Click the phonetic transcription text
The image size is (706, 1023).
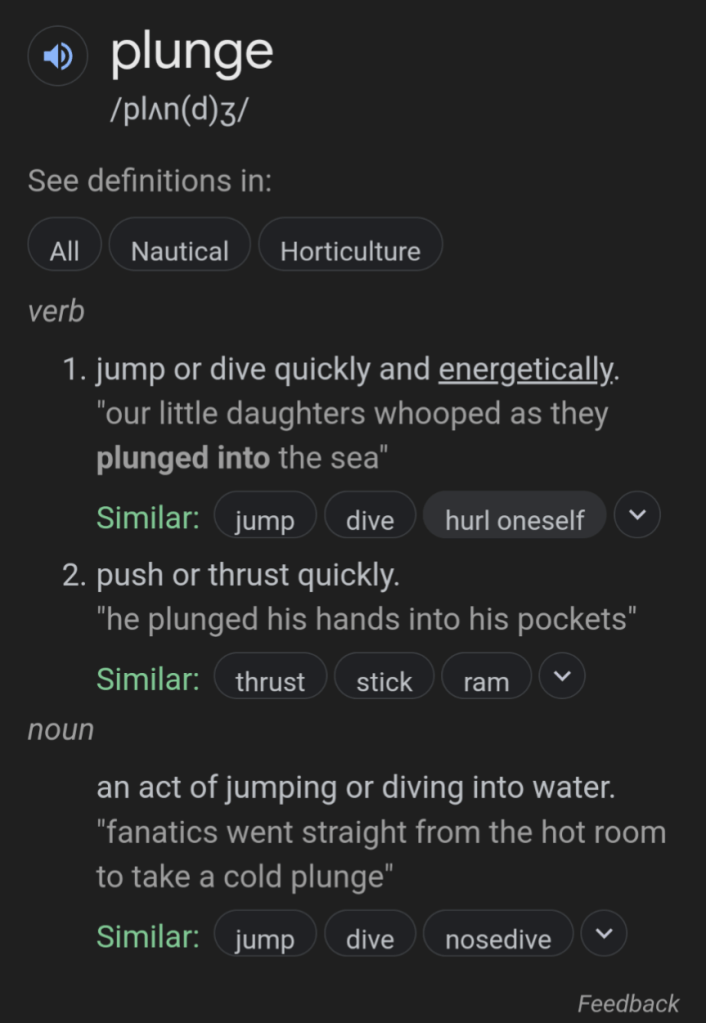coord(179,108)
